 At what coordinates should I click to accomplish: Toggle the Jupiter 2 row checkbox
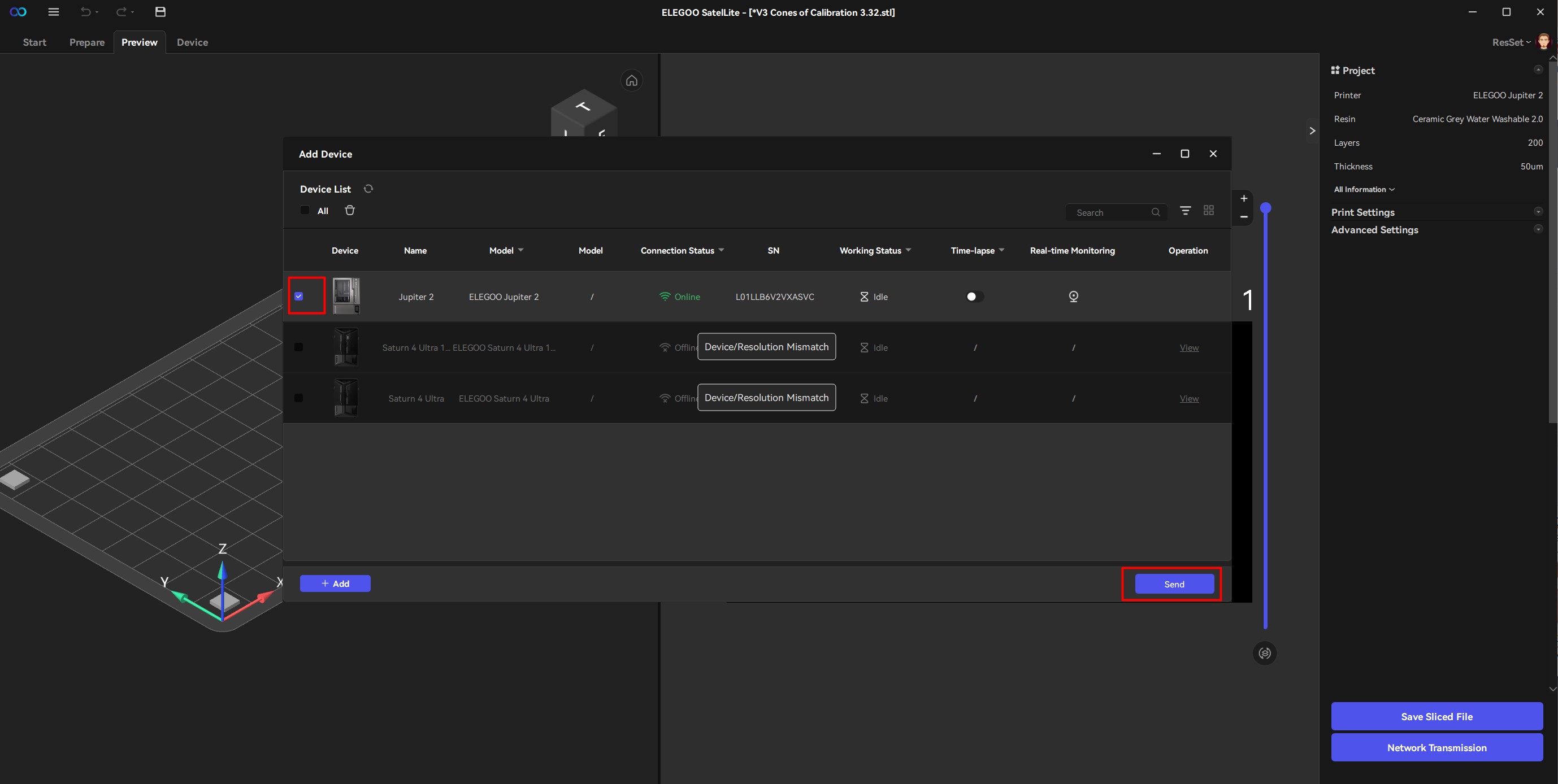tap(299, 296)
